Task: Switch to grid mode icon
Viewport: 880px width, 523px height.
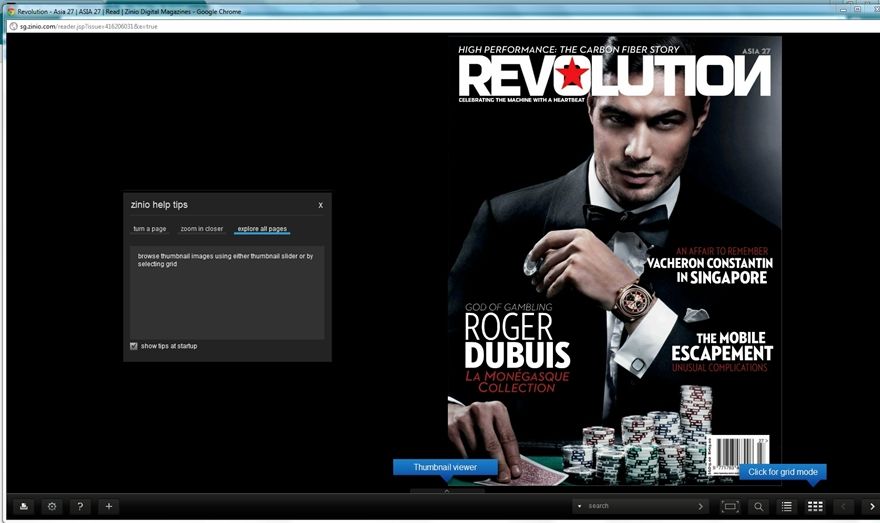Action: [x=815, y=506]
